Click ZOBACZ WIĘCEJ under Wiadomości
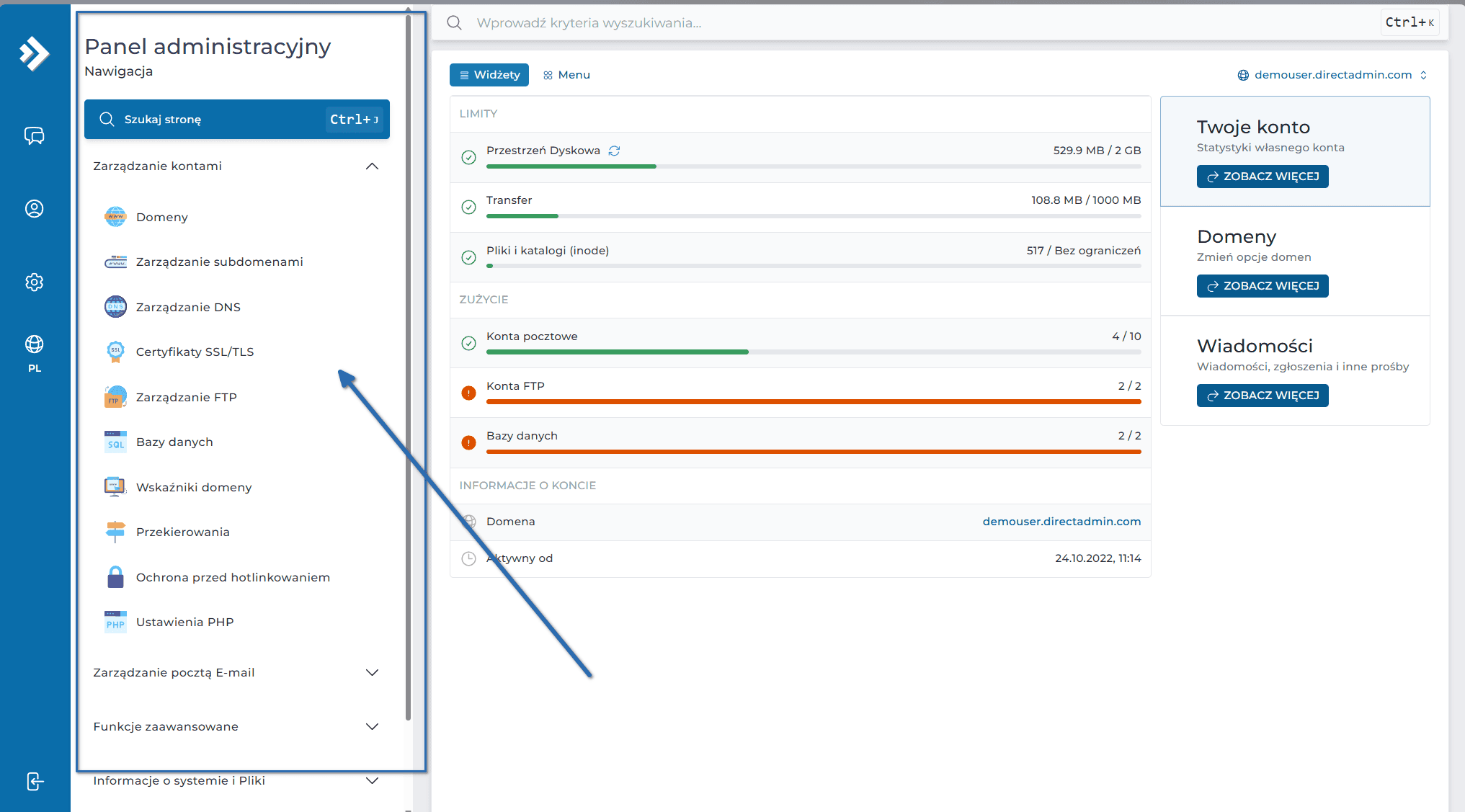This screenshot has width=1465, height=812. pos(1263,396)
